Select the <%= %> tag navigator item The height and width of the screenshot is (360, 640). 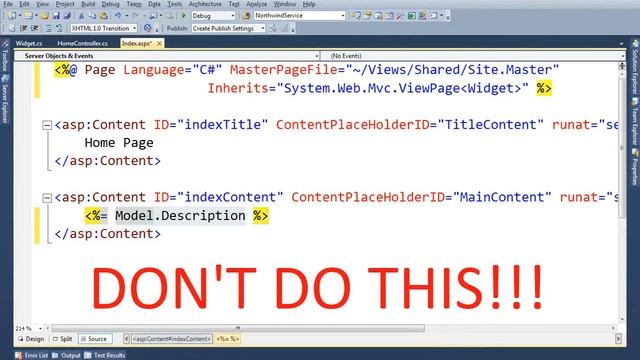click(228, 339)
